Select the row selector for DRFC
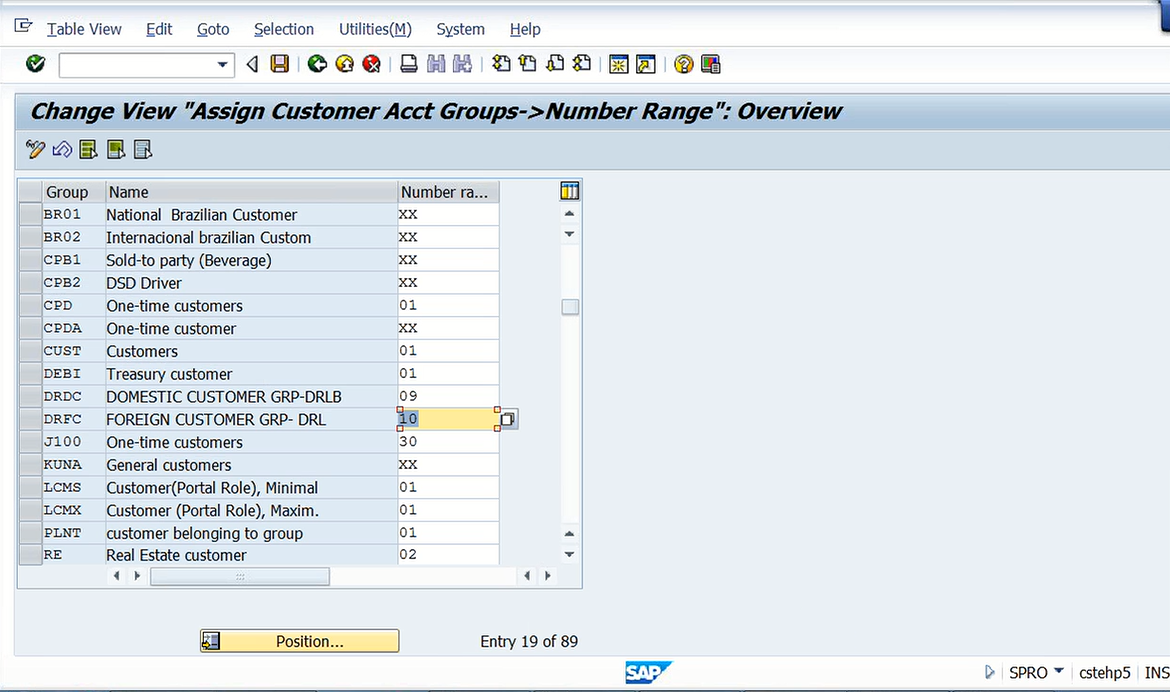Image resolution: width=1170 pixels, height=692 pixels. point(30,420)
